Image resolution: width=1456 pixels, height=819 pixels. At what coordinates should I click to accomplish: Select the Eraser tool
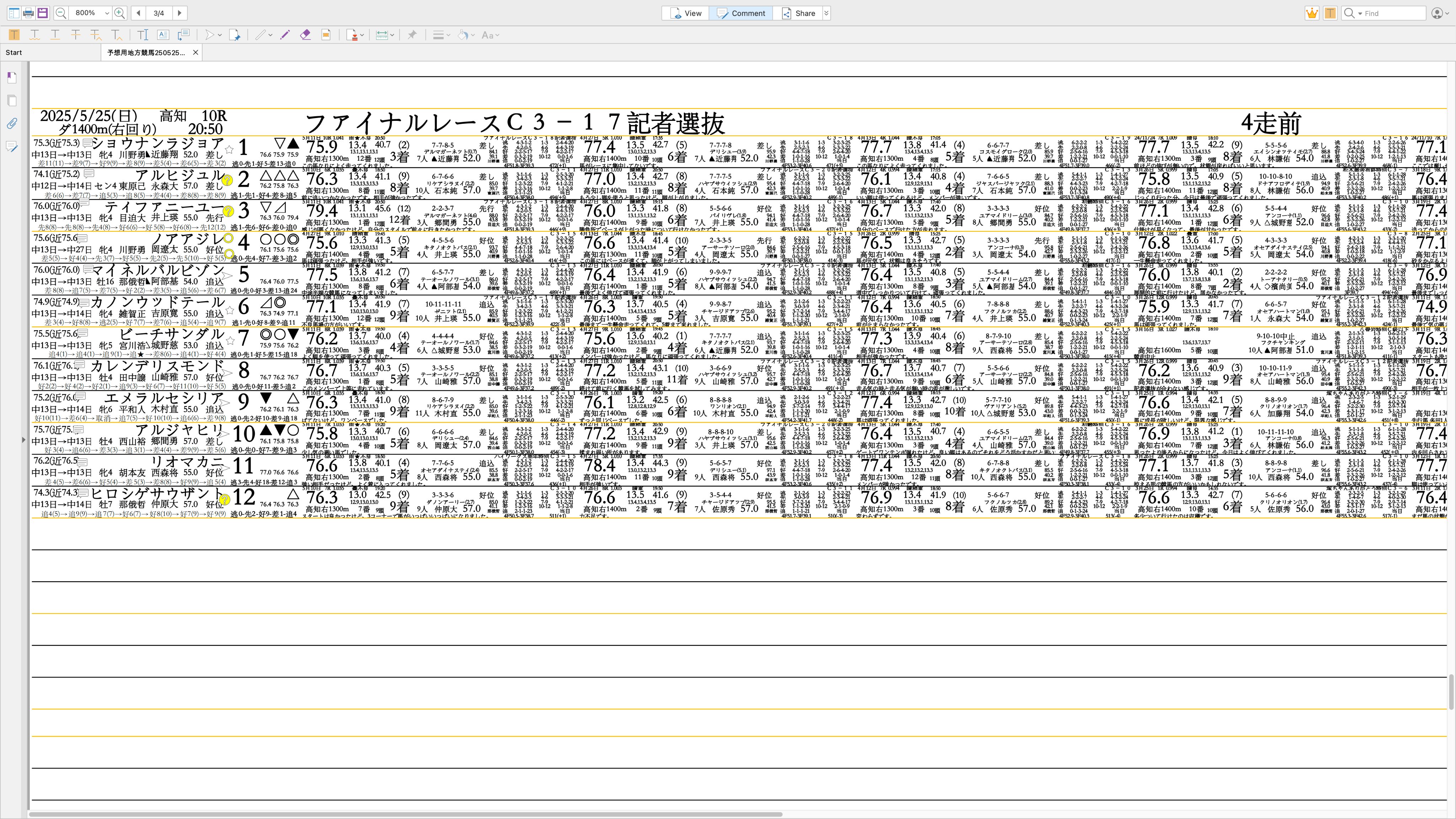click(306, 35)
